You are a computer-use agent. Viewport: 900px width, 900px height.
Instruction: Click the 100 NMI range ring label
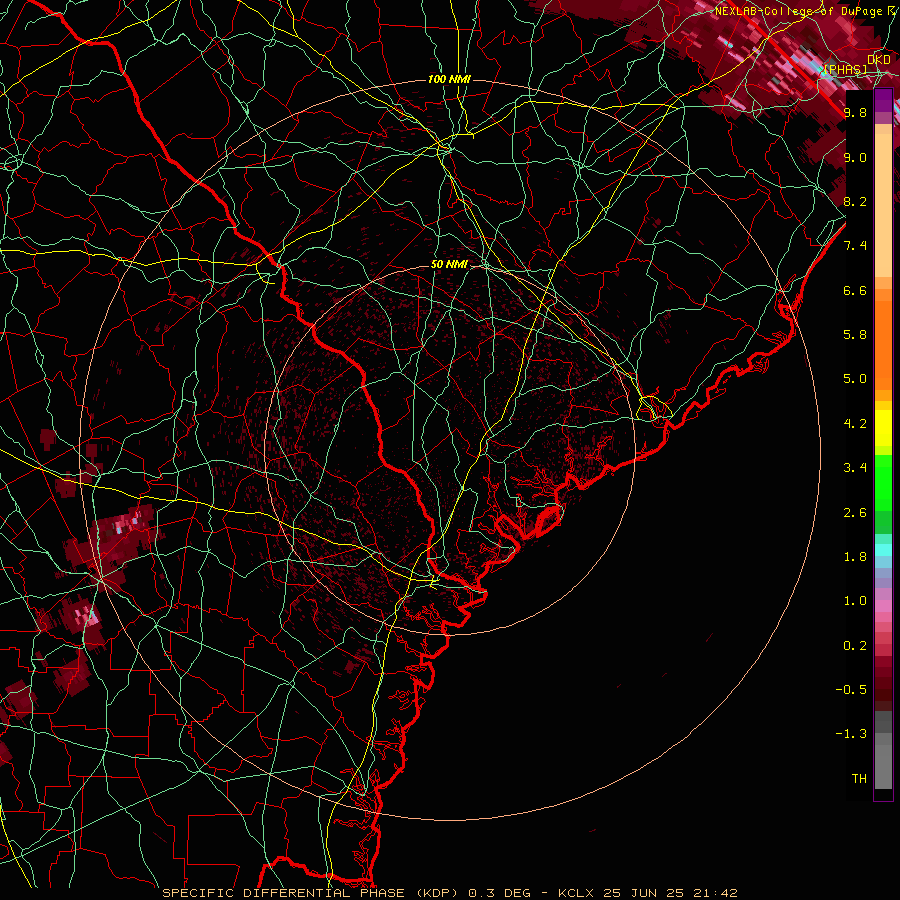(449, 79)
